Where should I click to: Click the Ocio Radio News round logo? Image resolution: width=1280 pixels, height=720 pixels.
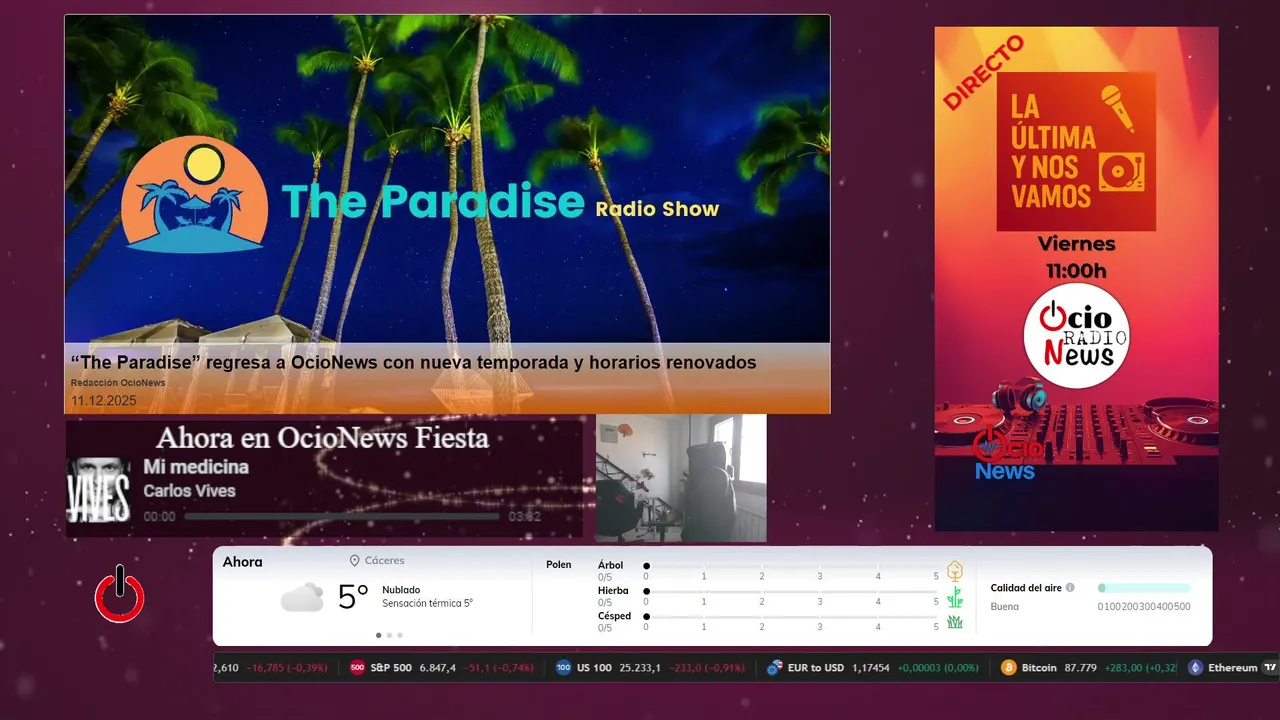1076,335
